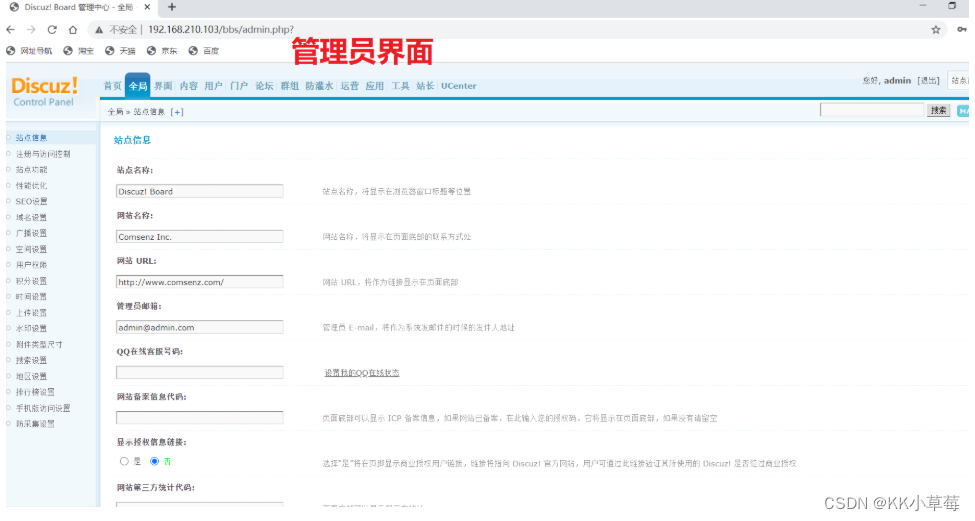This screenshot has height=521, width=975.
Task: Click the 网站名称 field containing Comsenz Inc.
Action: click(x=200, y=237)
